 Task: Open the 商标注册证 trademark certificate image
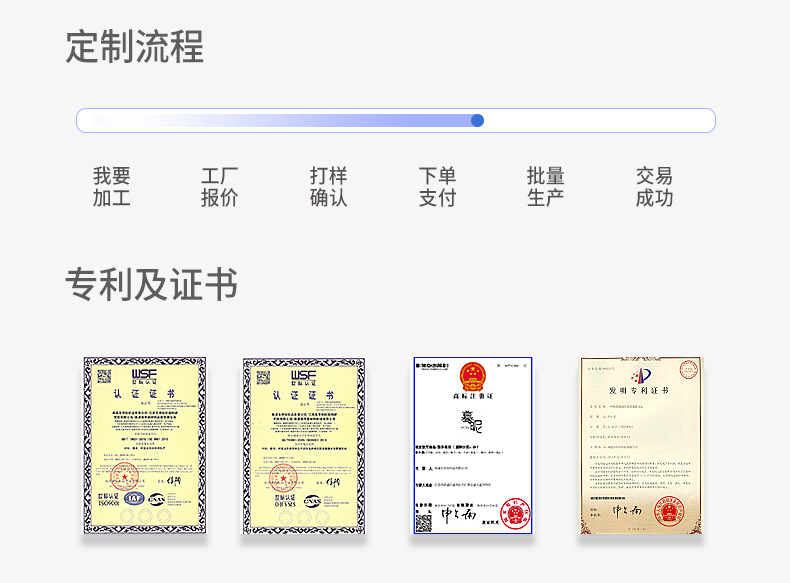tap(473, 445)
